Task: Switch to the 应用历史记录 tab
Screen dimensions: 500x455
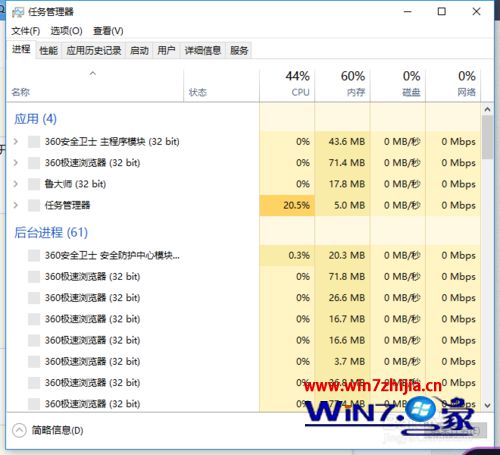Action: pyautogui.click(x=94, y=50)
